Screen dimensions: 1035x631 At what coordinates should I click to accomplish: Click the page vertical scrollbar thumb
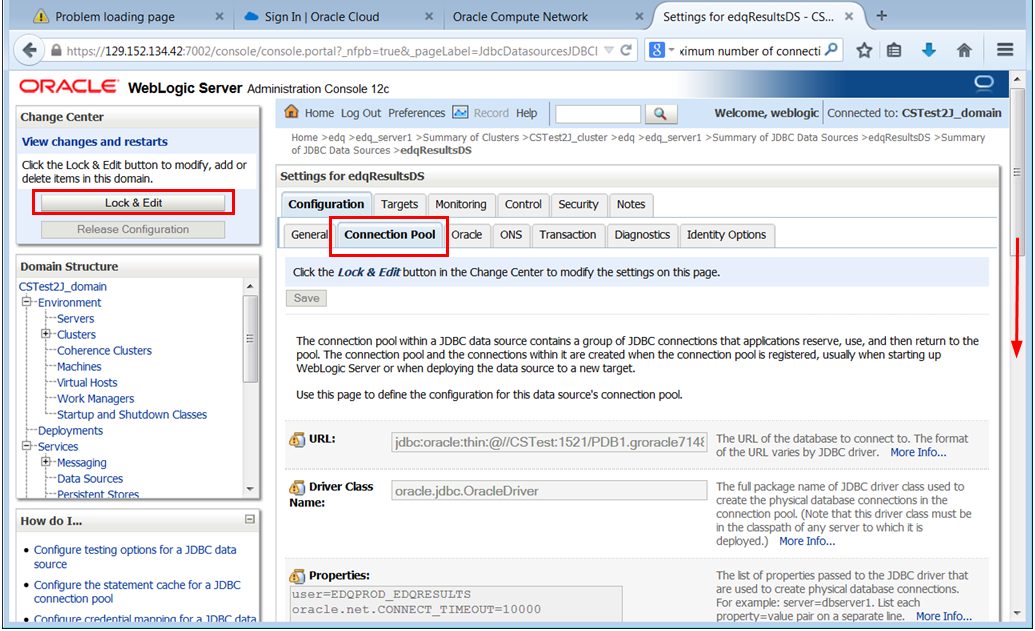pos(1017,172)
